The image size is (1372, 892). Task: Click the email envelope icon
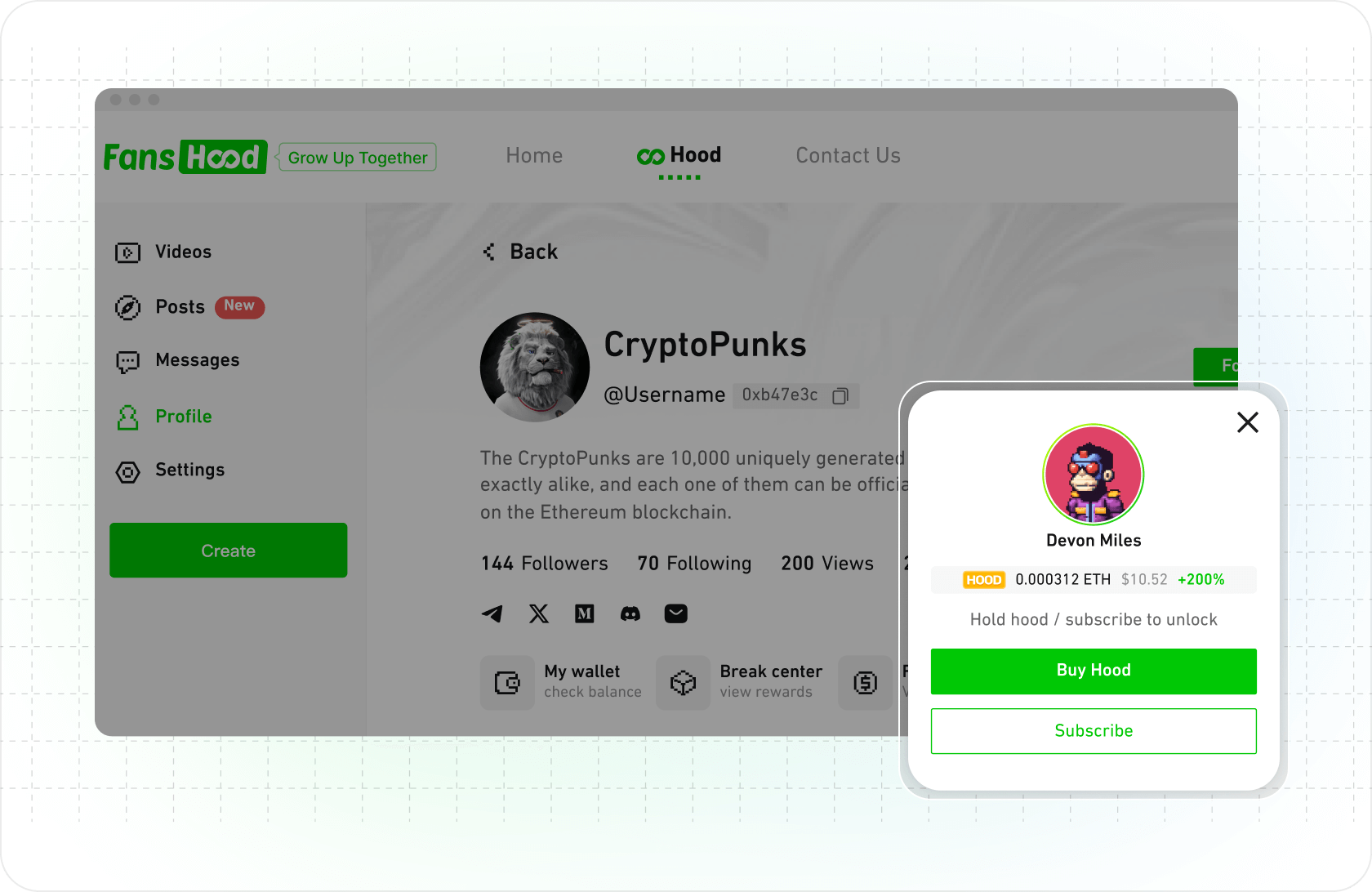click(x=675, y=613)
